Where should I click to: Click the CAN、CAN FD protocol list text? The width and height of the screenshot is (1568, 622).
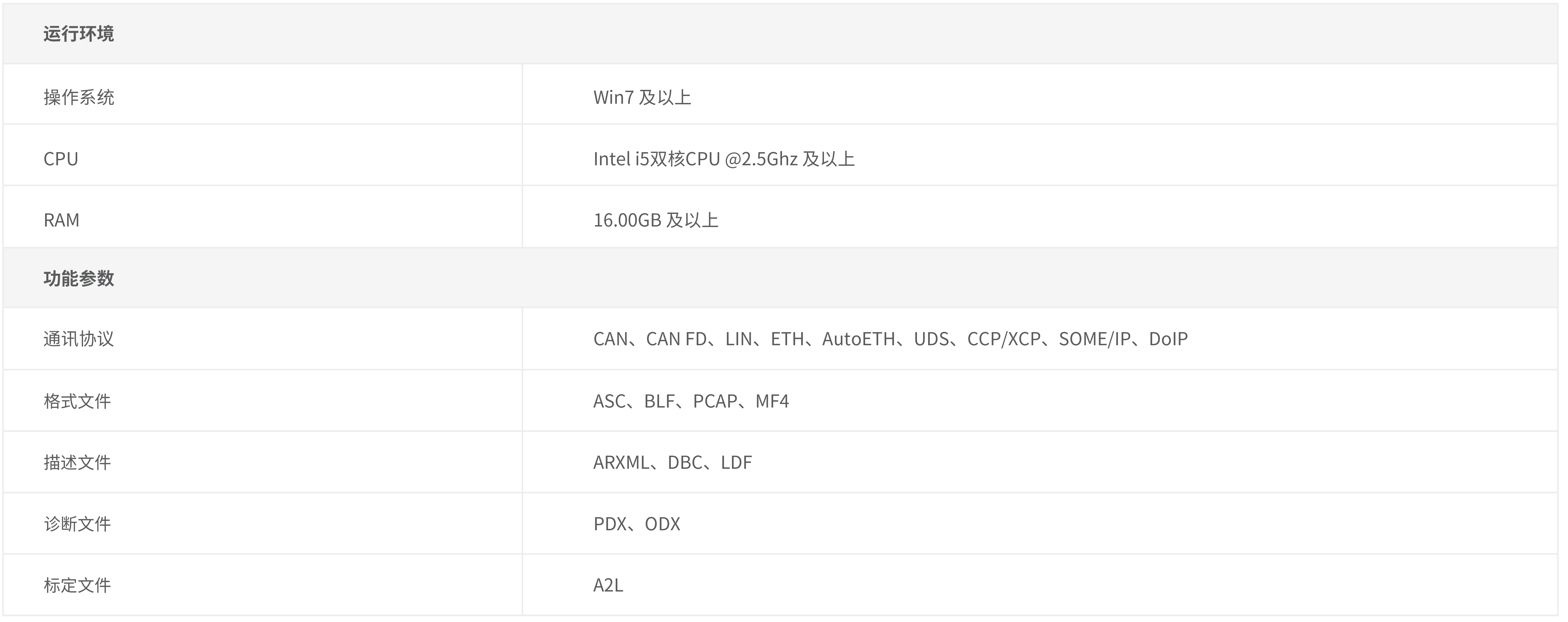pos(890,339)
